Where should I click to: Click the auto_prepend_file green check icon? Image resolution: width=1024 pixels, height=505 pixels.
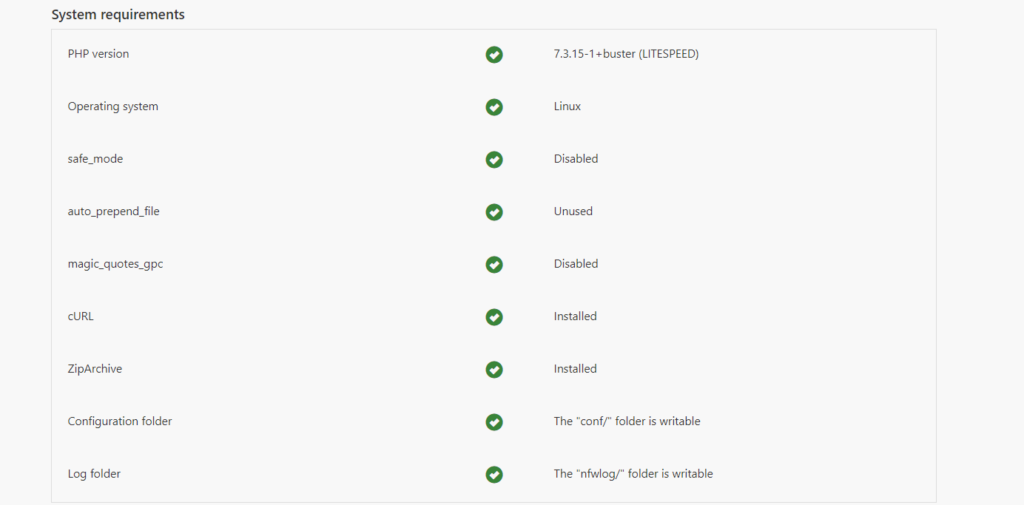click(x=494, y=212)
